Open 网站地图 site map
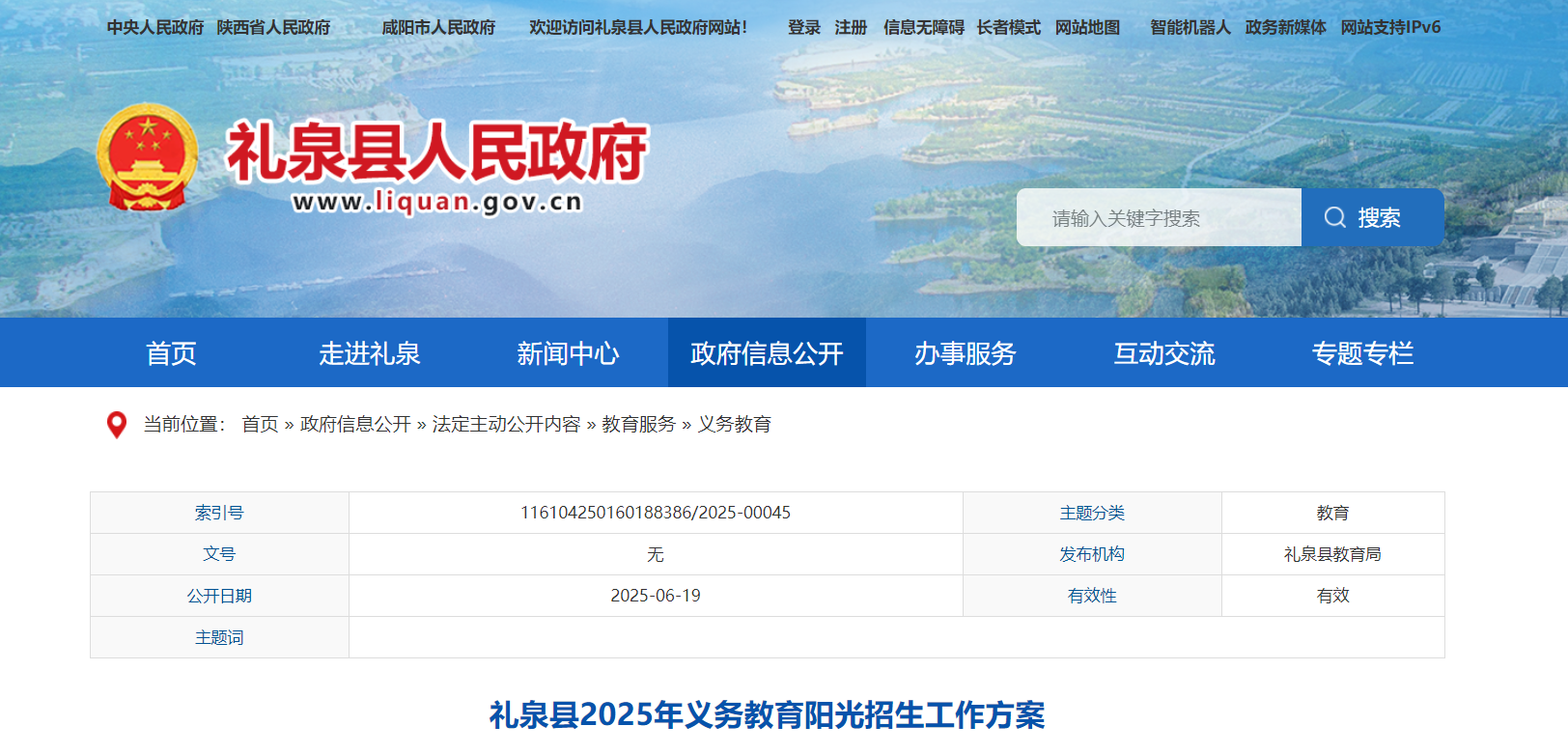 (x=1088, y=27)
